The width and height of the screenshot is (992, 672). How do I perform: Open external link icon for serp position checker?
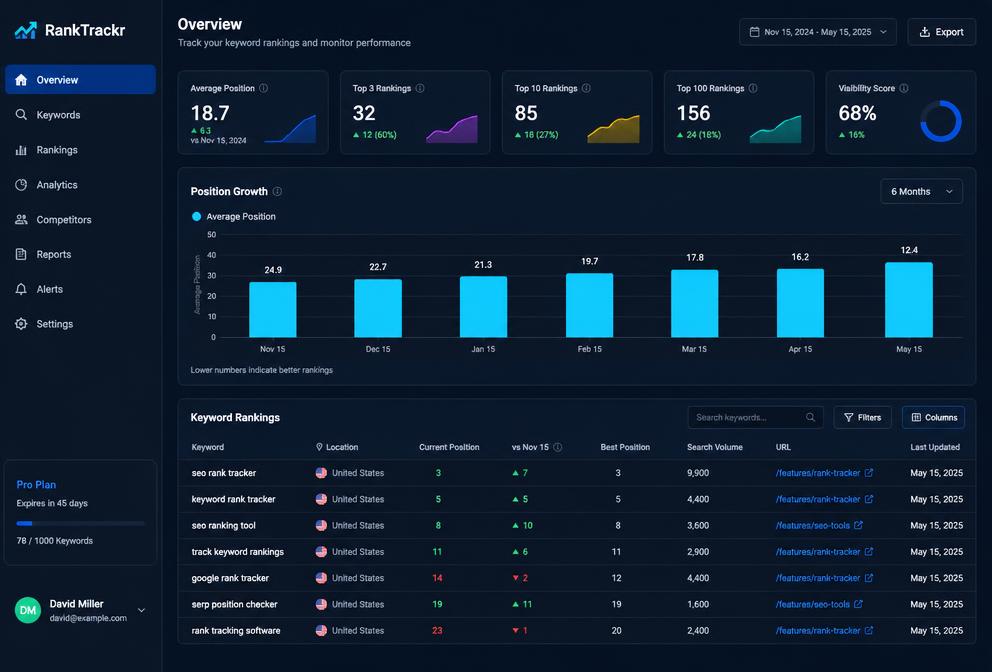(x=859, y=604)
